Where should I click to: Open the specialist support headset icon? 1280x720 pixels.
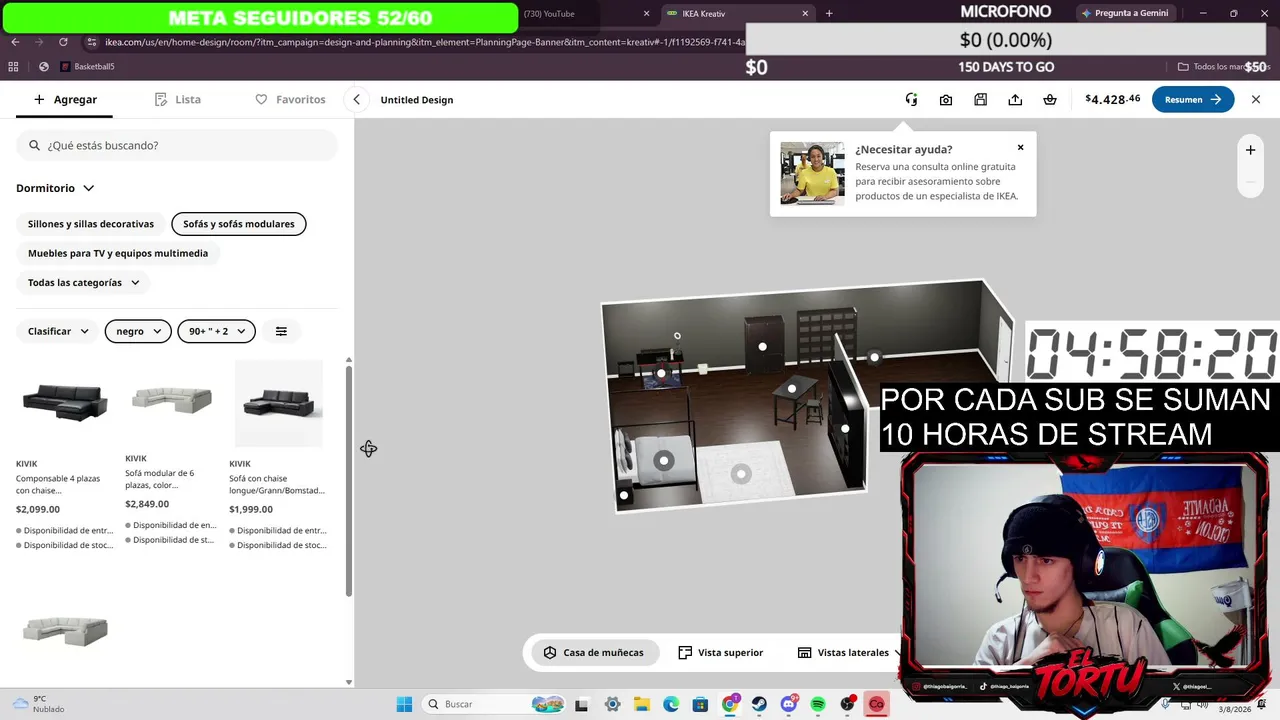(x=911, y=100)
